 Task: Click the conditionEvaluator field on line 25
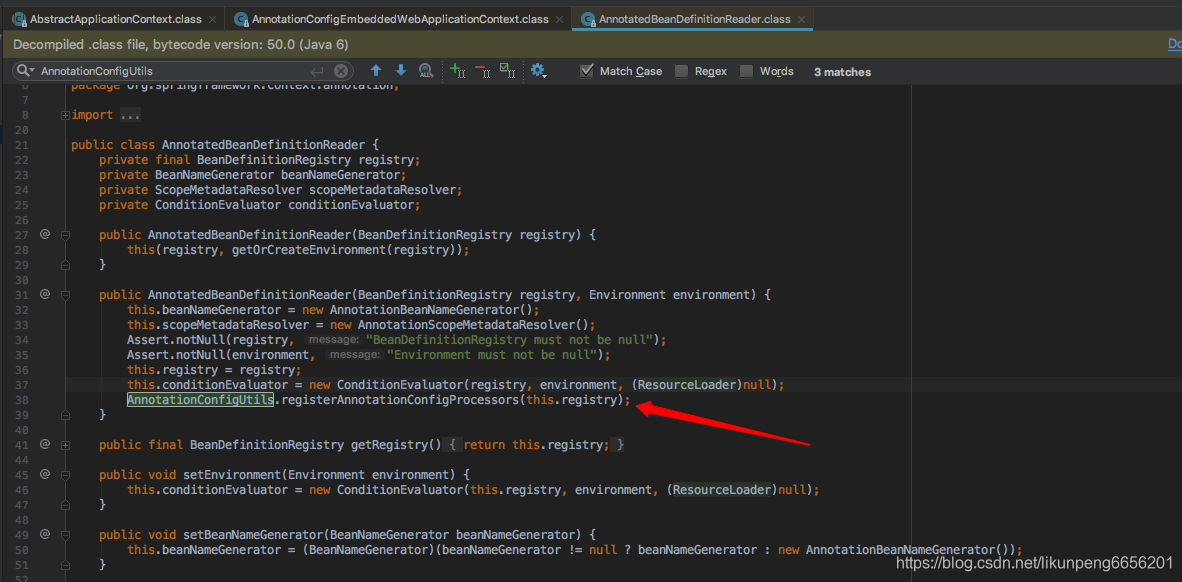(x=351, y=205)
